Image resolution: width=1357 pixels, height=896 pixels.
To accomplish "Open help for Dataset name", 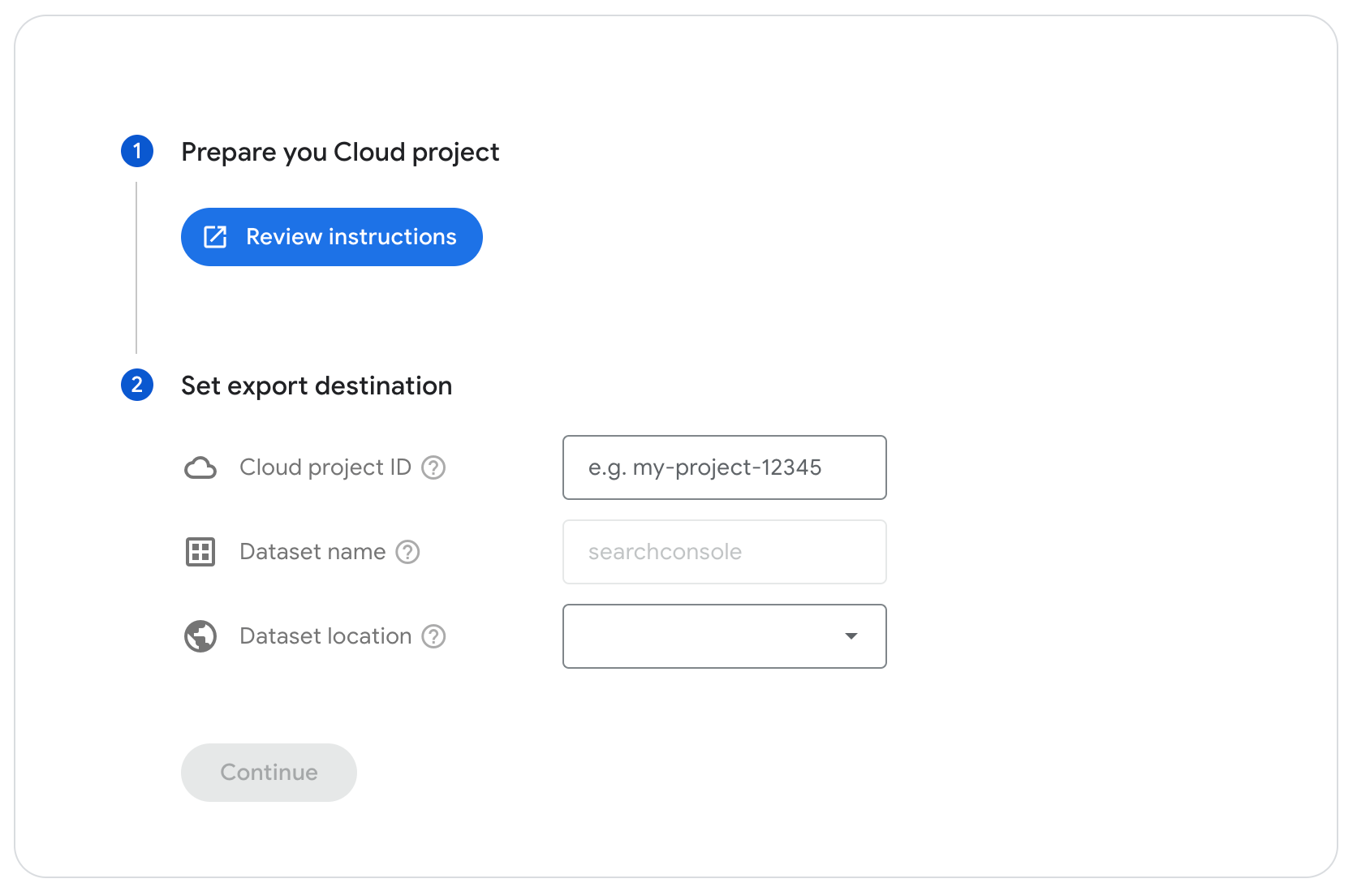I will [408, 552].
